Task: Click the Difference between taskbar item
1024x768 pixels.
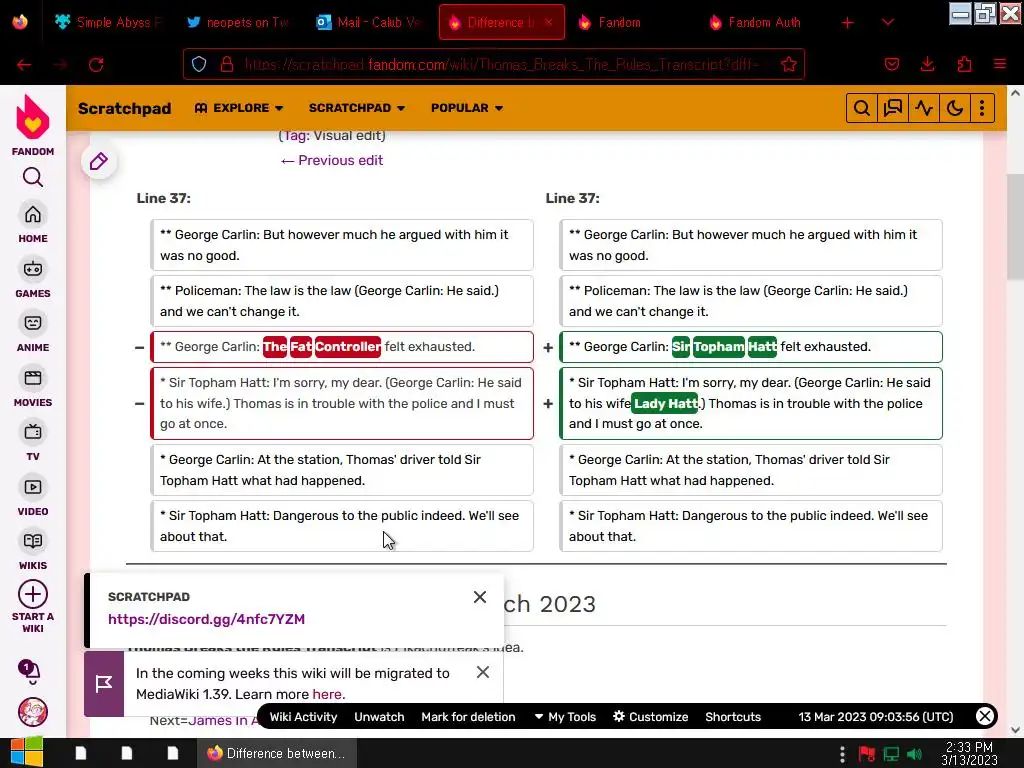Action: click(x=276, y=753)
